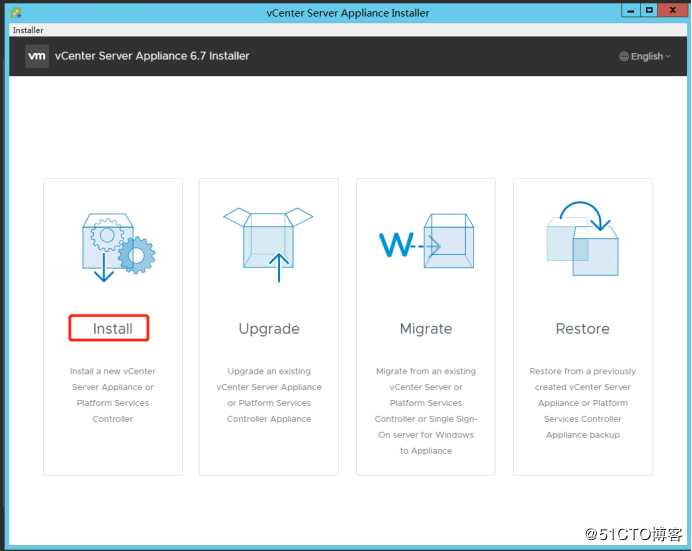This screenshot has height=551, width=692.
Task: Select the Migrate option title
Action: click(426, 329)
